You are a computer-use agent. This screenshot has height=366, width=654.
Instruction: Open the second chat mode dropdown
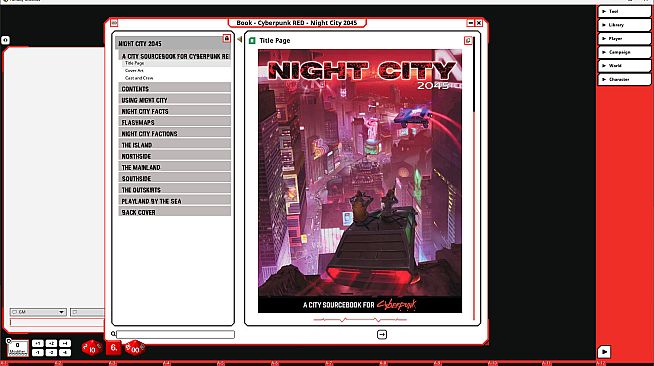tap(87, 312)
